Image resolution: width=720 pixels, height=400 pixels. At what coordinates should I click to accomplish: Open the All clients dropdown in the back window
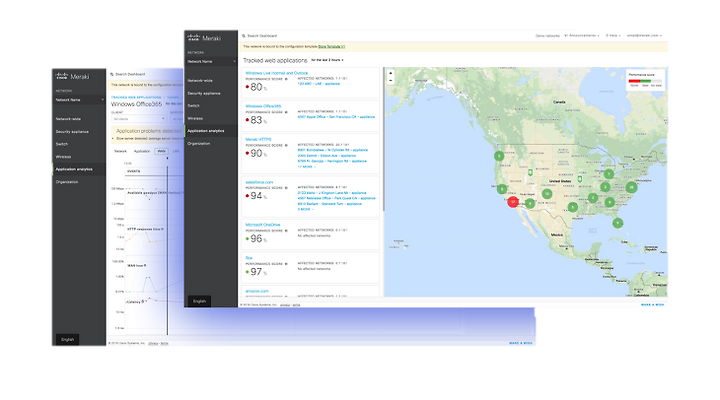(138, 119)
